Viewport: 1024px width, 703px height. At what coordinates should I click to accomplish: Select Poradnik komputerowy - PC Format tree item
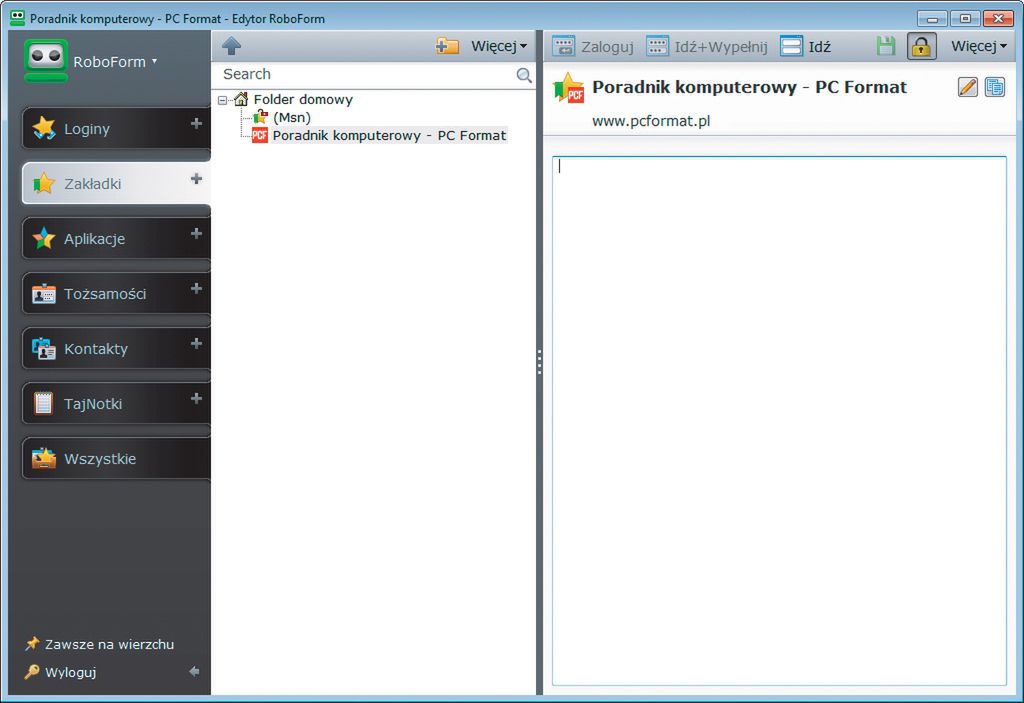pos(389,135)
